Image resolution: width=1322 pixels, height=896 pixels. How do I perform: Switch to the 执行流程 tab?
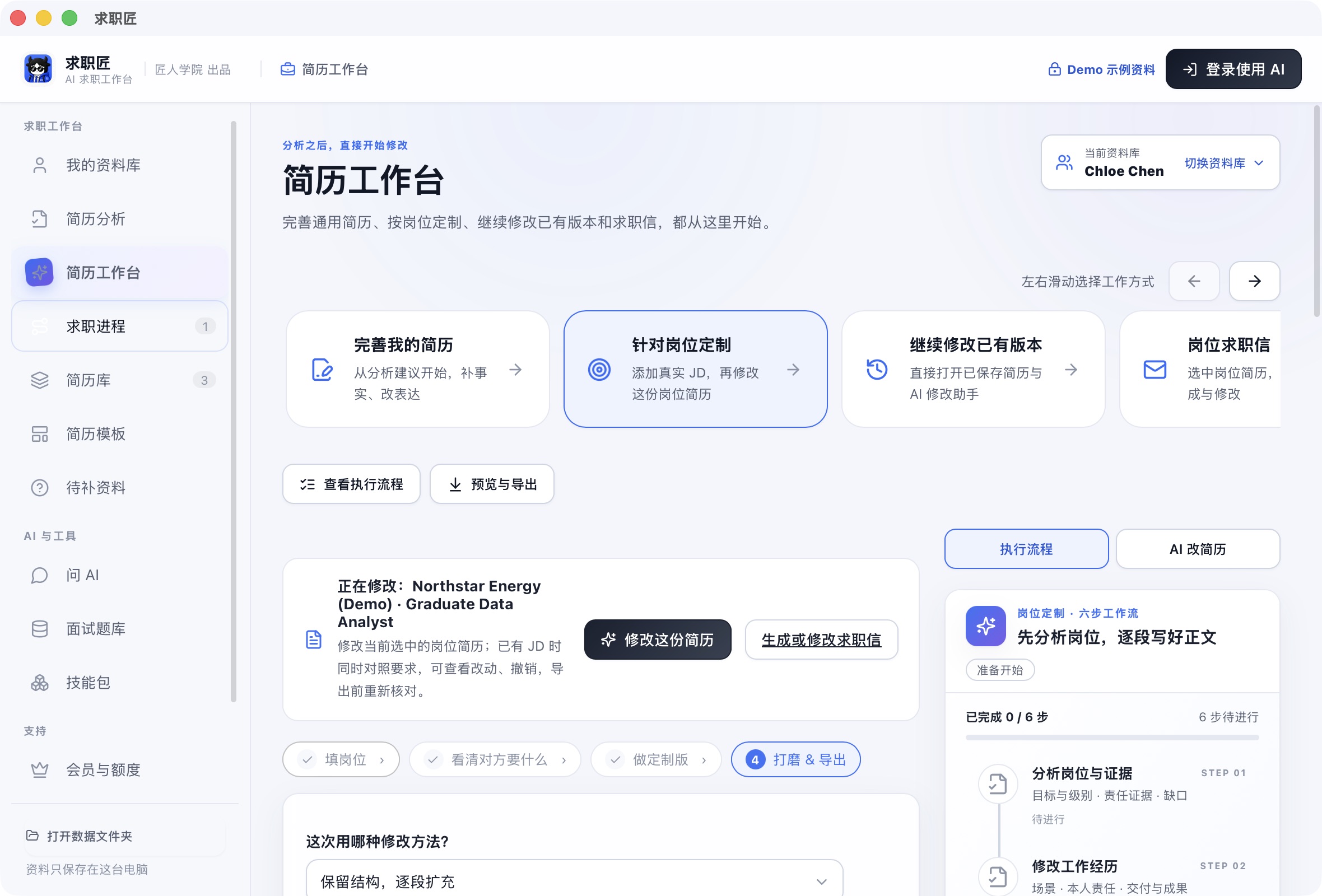pos(1026,549)
